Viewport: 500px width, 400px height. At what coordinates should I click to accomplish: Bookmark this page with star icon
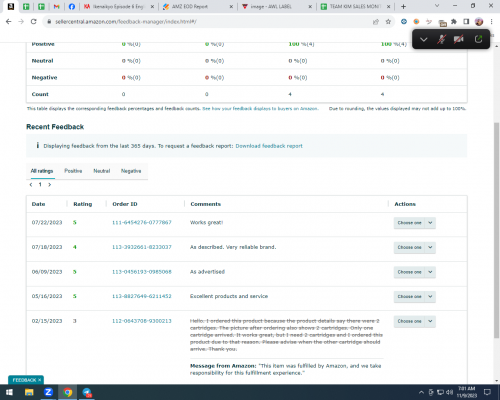[388, 22]
